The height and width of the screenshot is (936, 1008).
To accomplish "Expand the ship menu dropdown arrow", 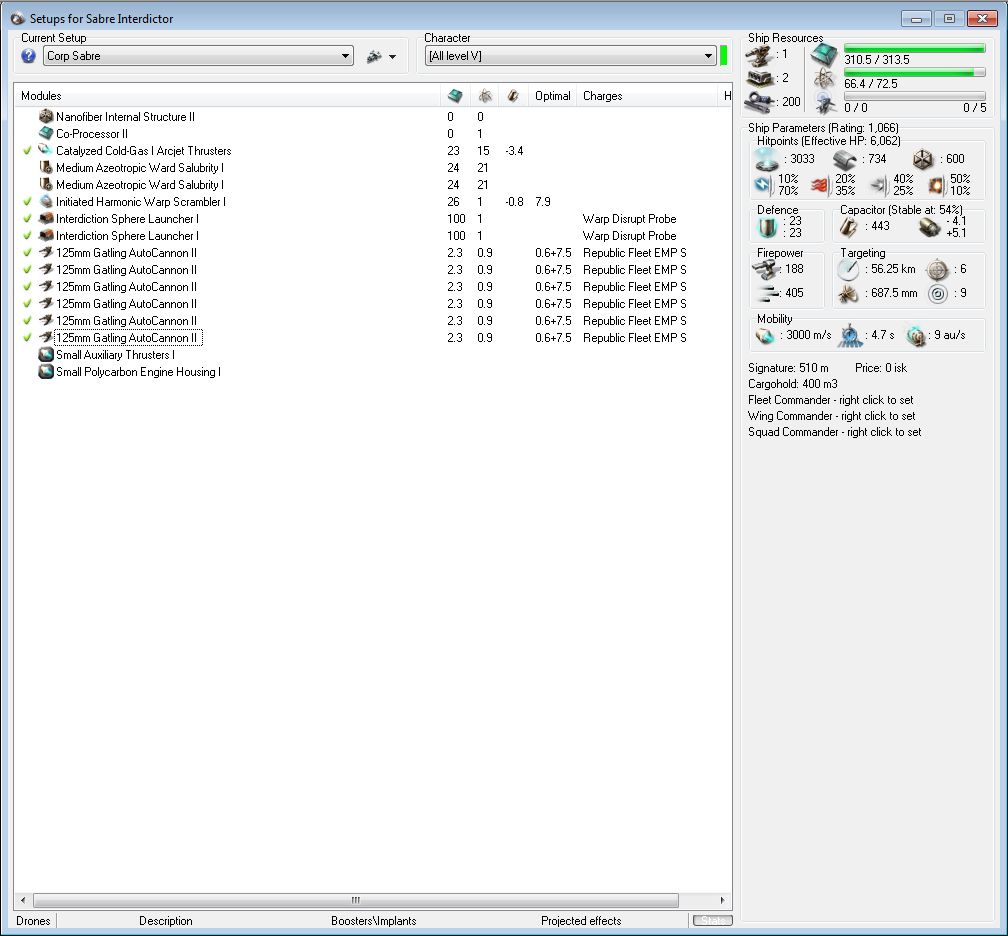I will click(x=392, y=57).
